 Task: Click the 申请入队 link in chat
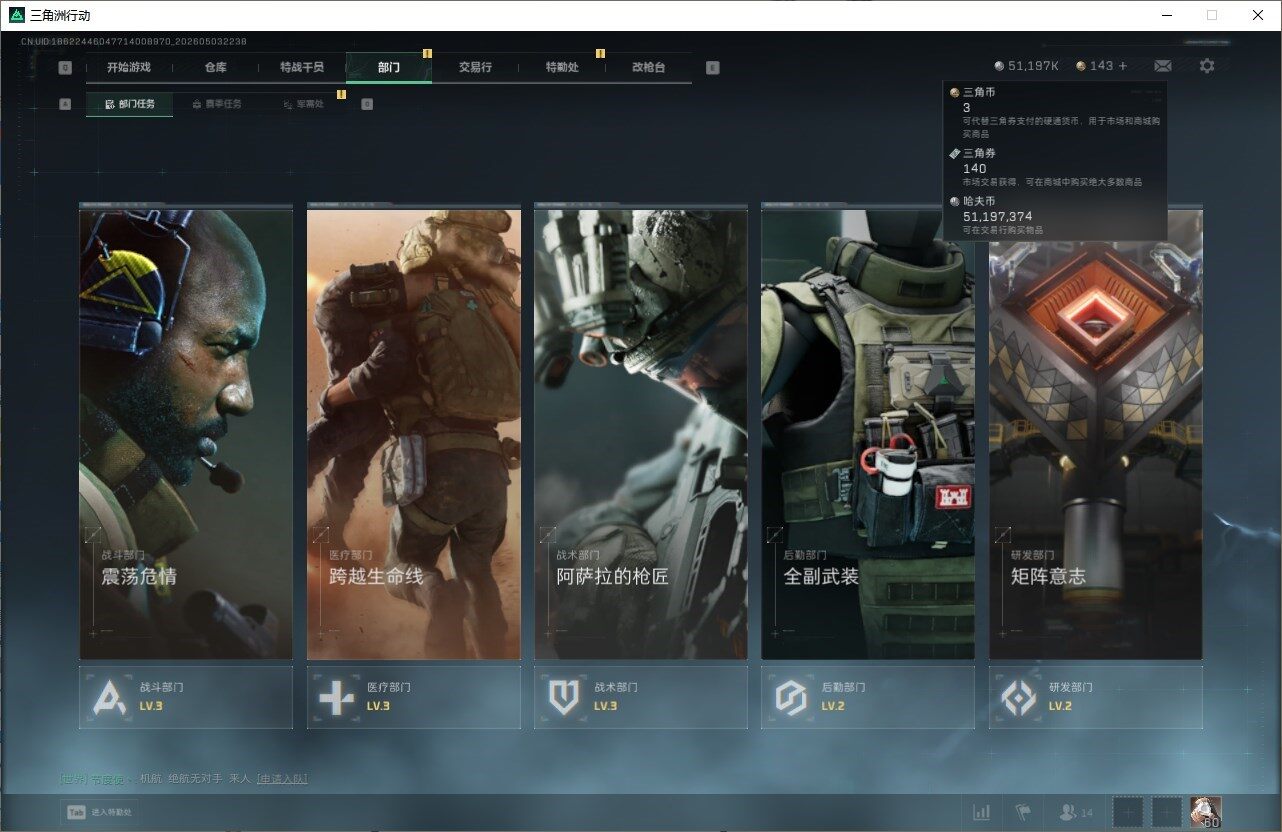point(282,778)
